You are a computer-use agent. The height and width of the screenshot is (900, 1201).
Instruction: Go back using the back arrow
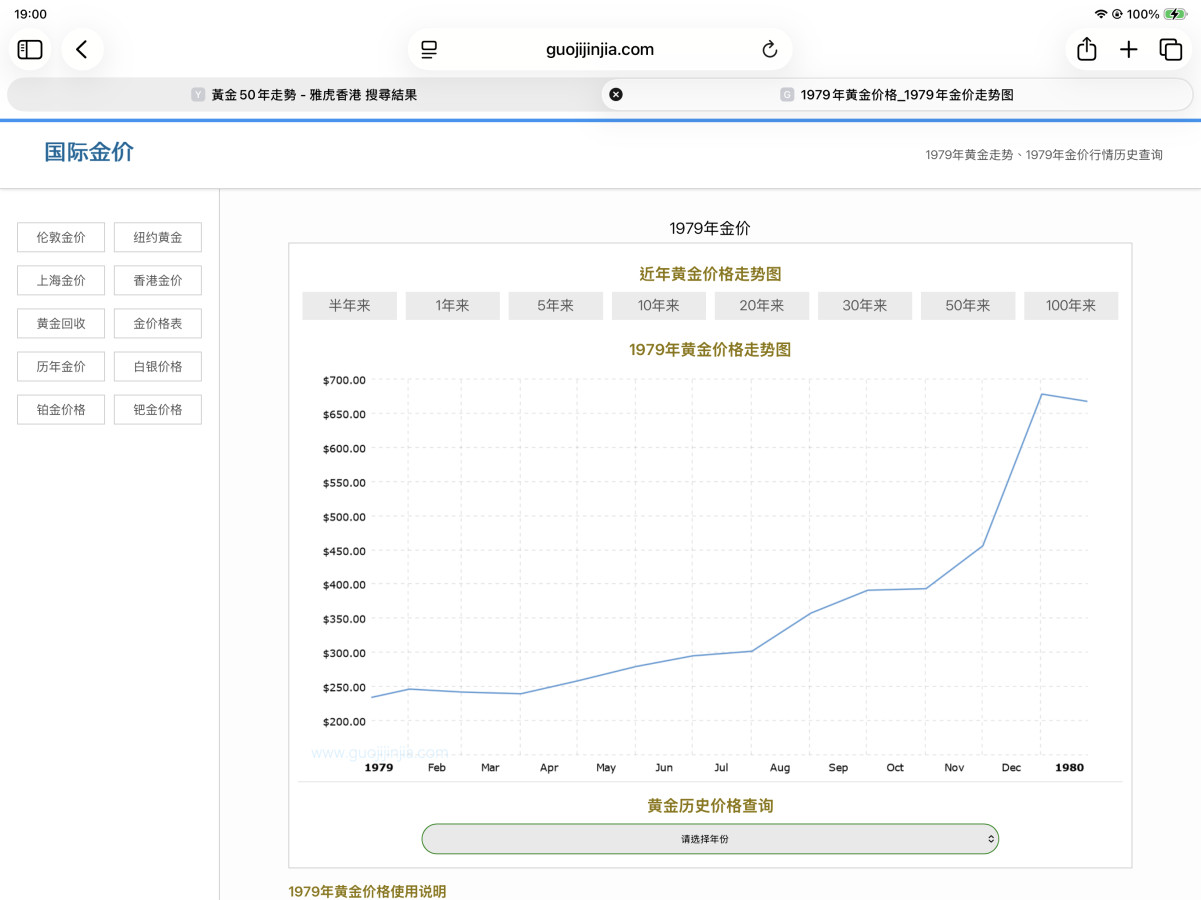(x=82, y=49)
